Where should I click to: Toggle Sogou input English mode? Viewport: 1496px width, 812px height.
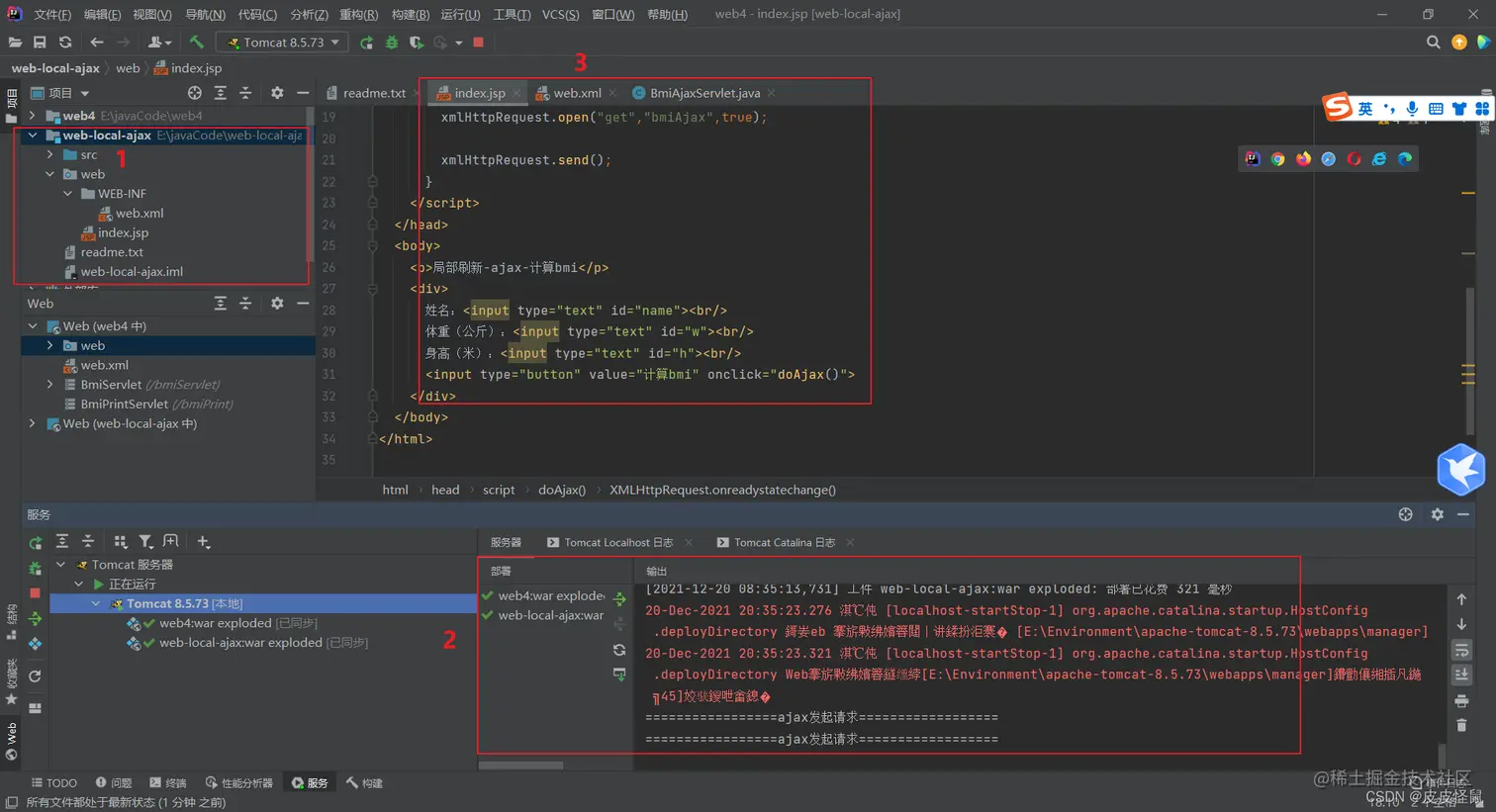click(1365, 109)
